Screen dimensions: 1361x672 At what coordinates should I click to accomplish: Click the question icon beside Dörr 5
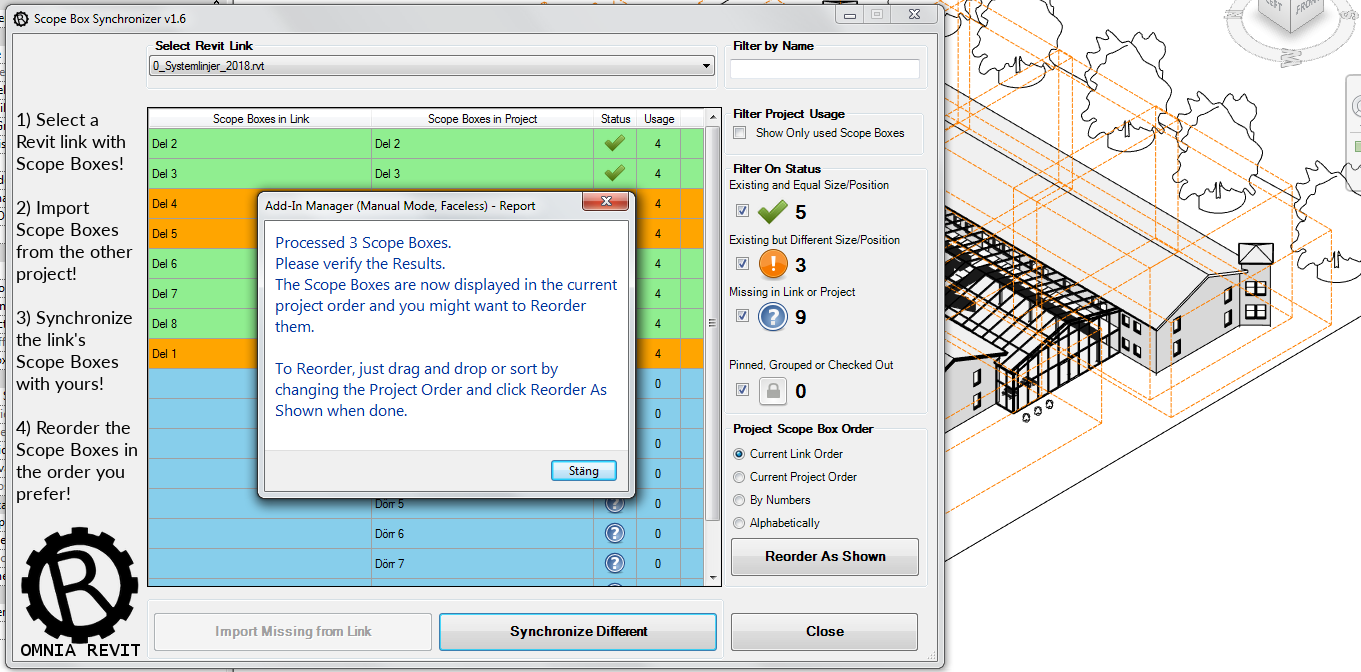(614, 503)
